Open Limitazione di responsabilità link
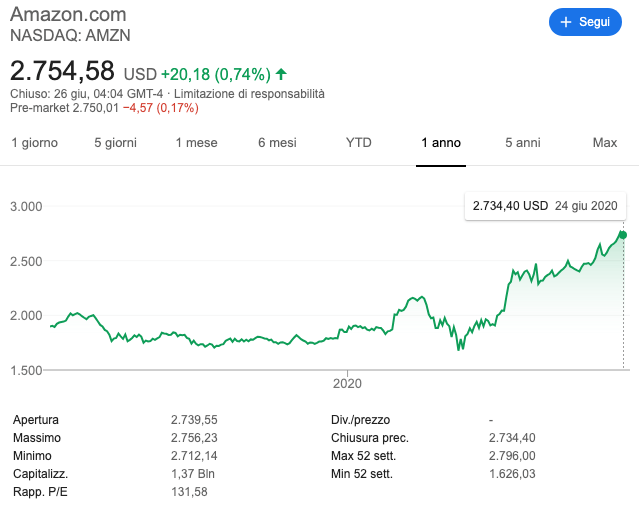639x512 pixels. click(x=249, y=94)
